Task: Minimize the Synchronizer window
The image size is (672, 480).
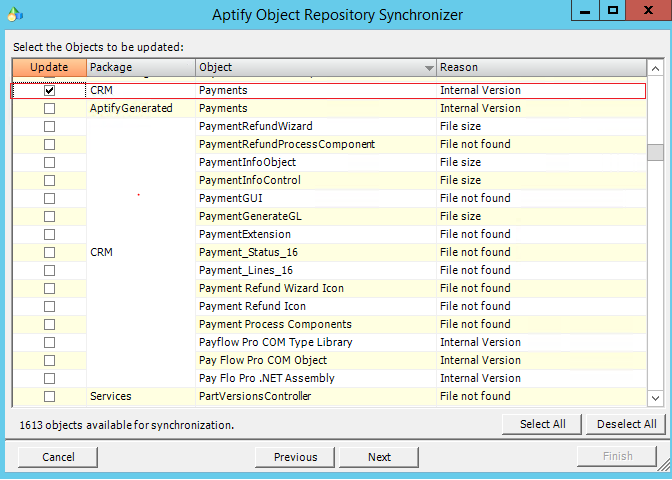Action: point(585,11)
